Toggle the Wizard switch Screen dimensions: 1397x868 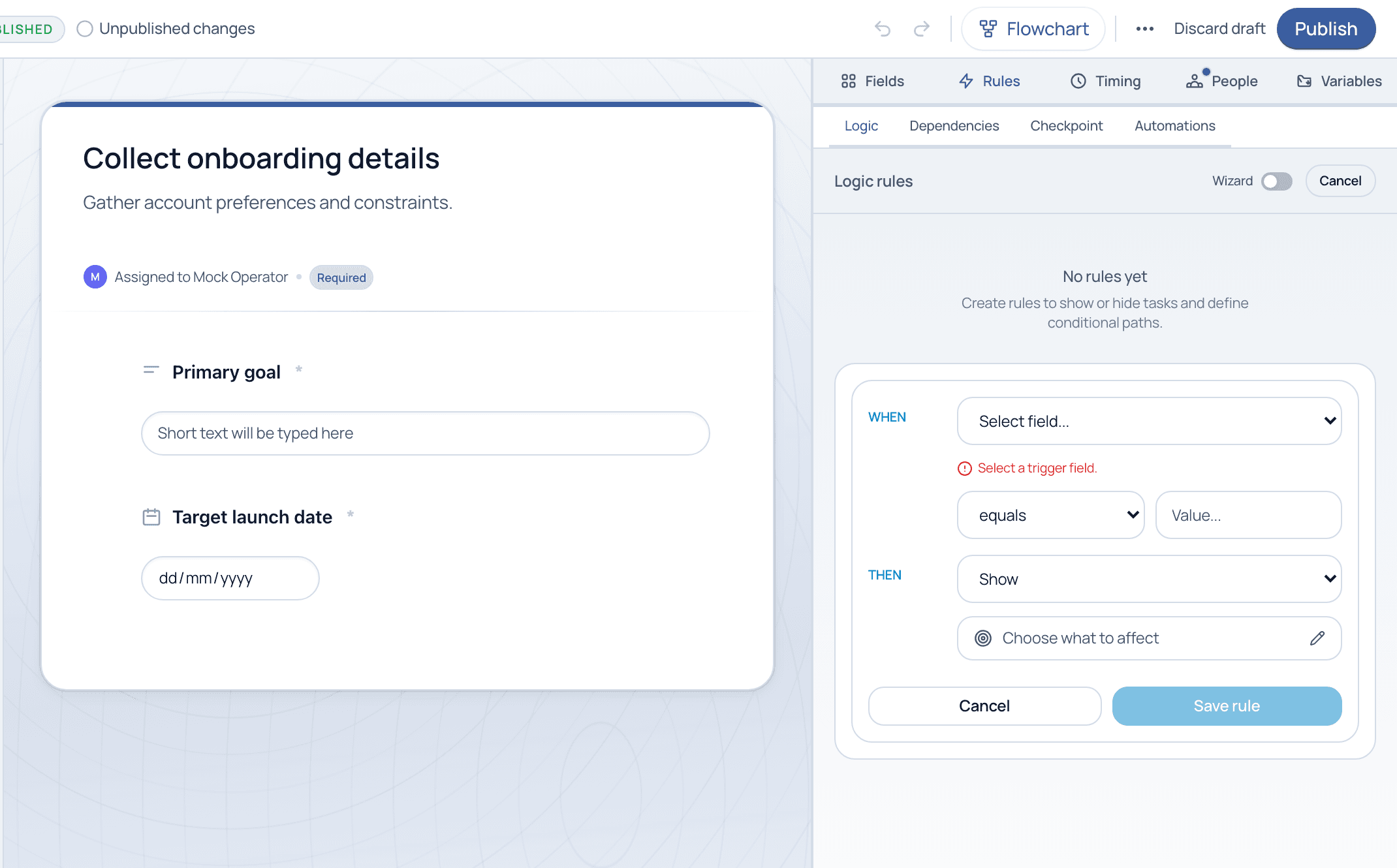point(1276,181)
